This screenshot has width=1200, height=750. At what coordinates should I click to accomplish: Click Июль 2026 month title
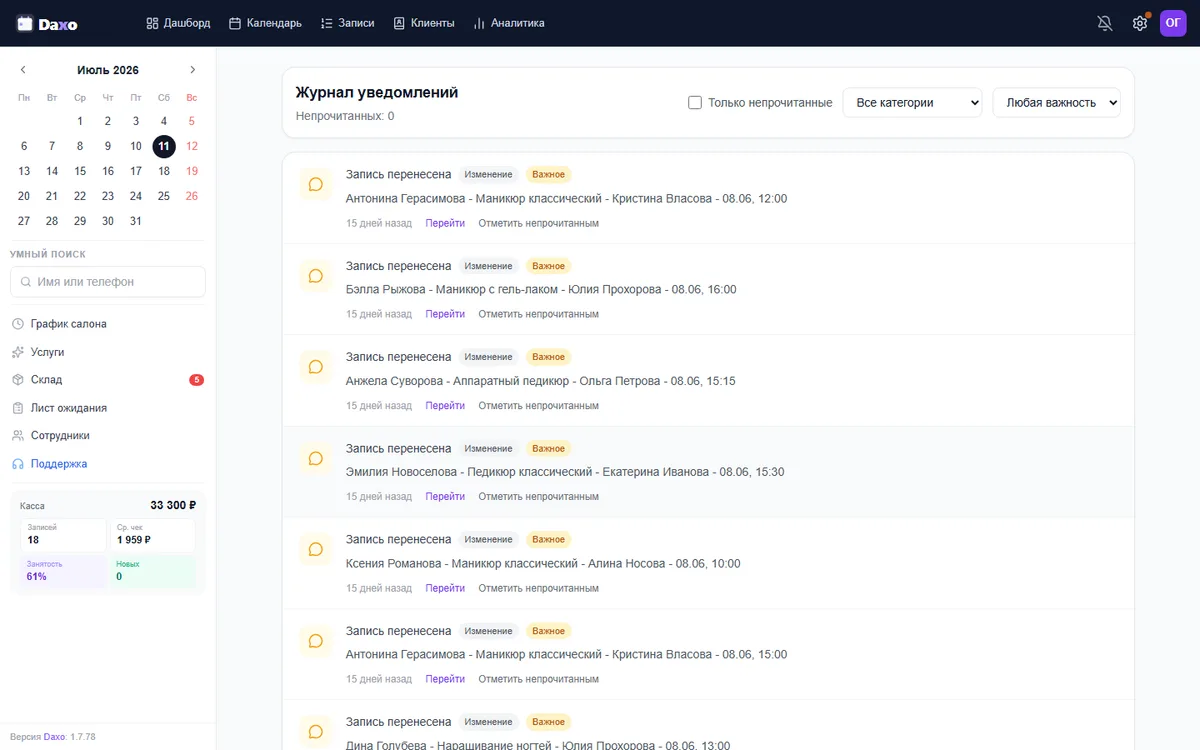tap(108, 70)
